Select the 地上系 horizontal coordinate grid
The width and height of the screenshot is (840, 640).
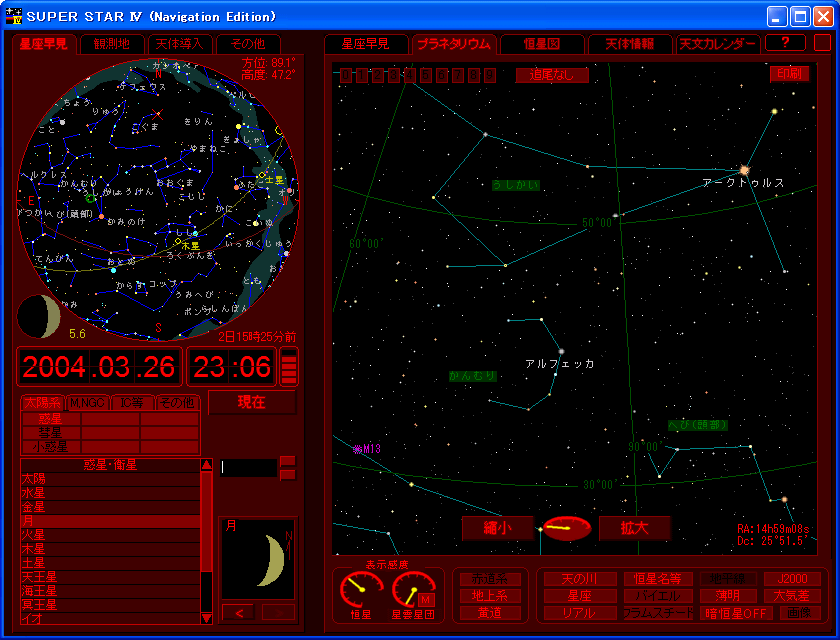pos(490,596)
